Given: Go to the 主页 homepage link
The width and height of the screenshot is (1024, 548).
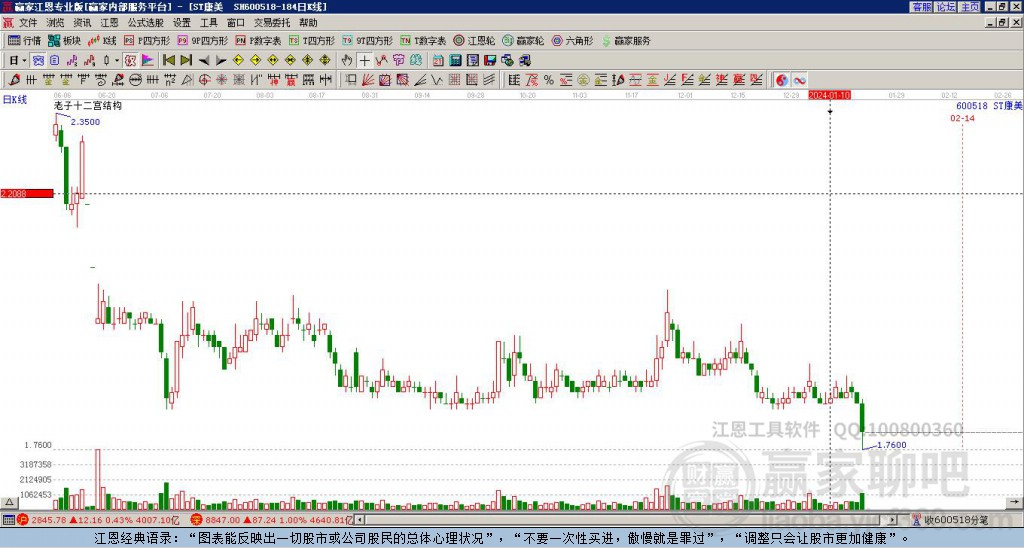Looking at the screenshot, I should (969, 7).
